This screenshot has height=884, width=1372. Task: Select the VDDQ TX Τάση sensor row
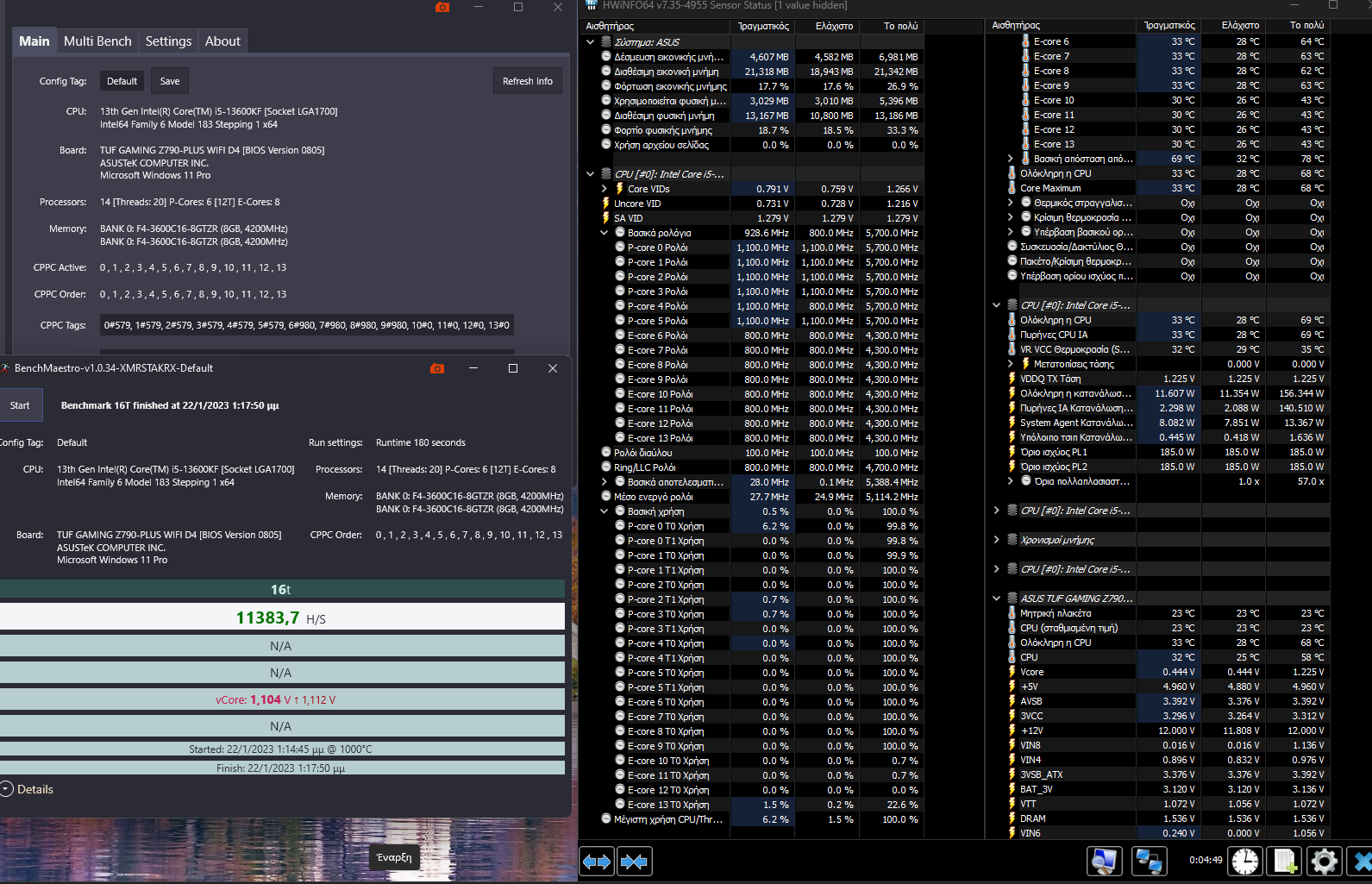(x=1168, y=379)
